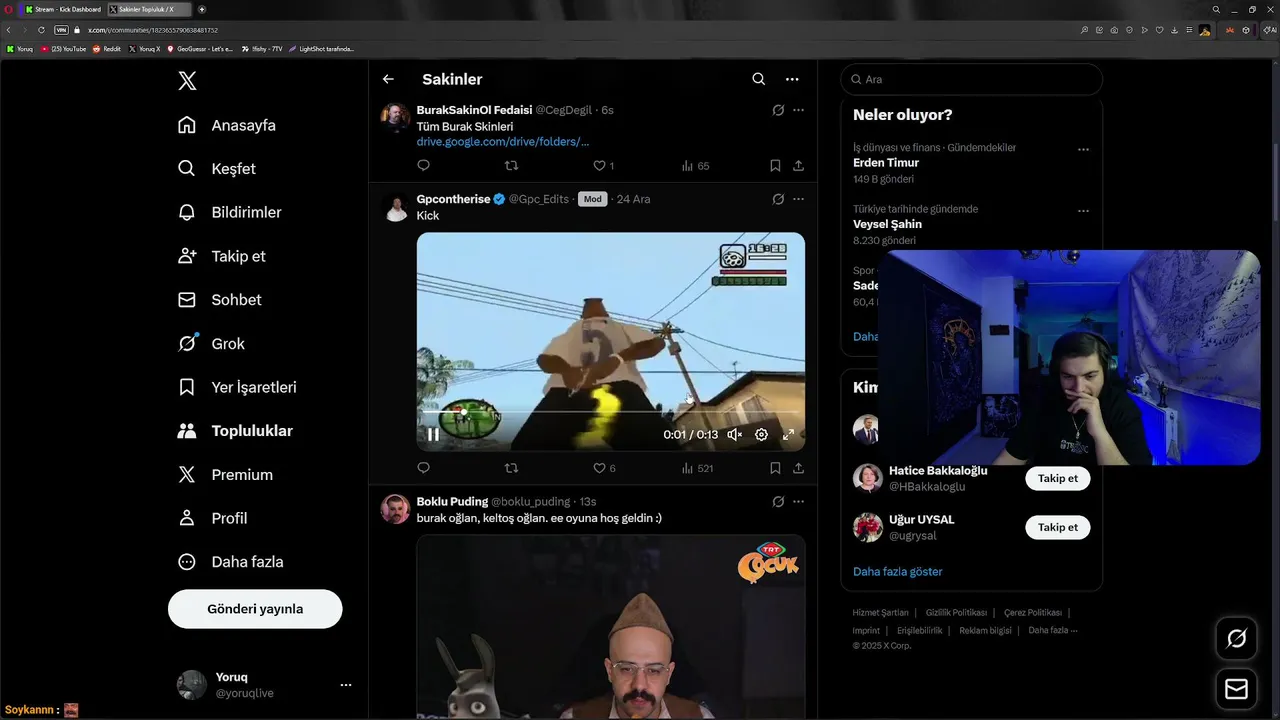The width and height of the screenshot is (1280, 720).
Task: Follow Hatice Bakkaloğlu with Takip et
Action: pos(1058,479)
